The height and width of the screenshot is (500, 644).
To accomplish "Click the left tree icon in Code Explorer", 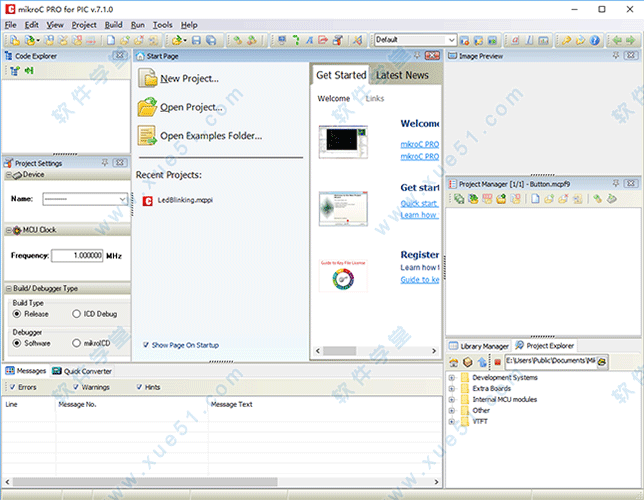I will (15, 71).
